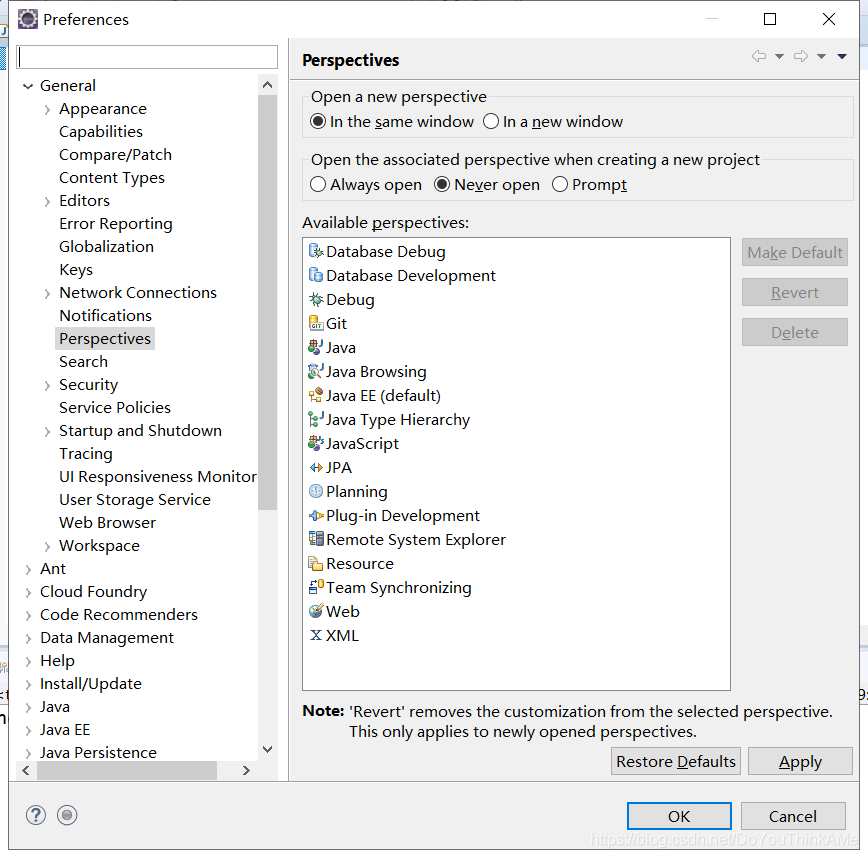Open the Compare/Patch preference page
Screen dimensions: 868x858
pyautogui.click(x=115, y=154)
